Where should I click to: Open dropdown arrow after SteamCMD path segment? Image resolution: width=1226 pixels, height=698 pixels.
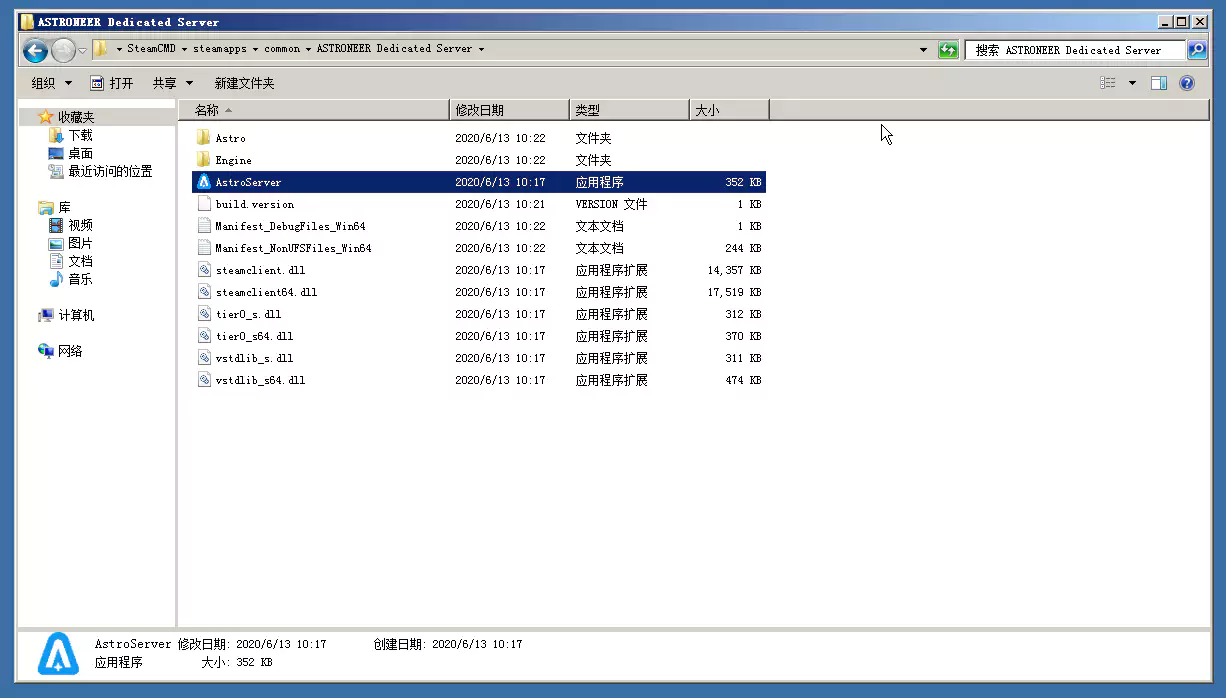[185, 49]
